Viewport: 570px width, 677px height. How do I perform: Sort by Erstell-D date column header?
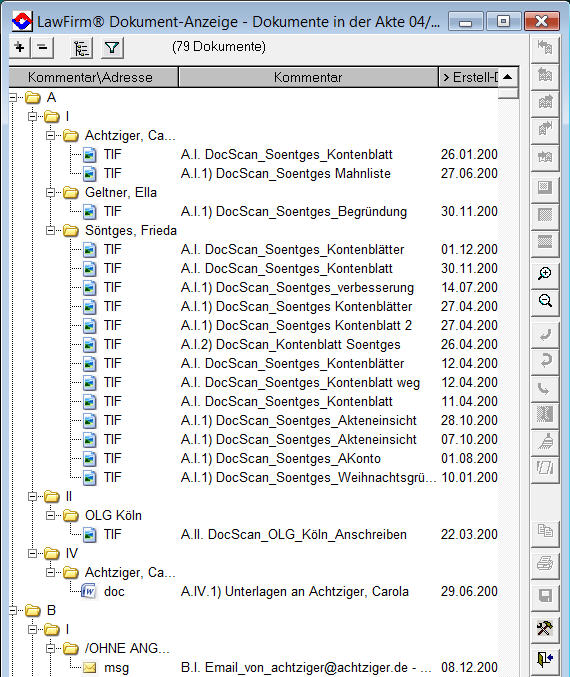pyautogui.click(x=469, y=77)
